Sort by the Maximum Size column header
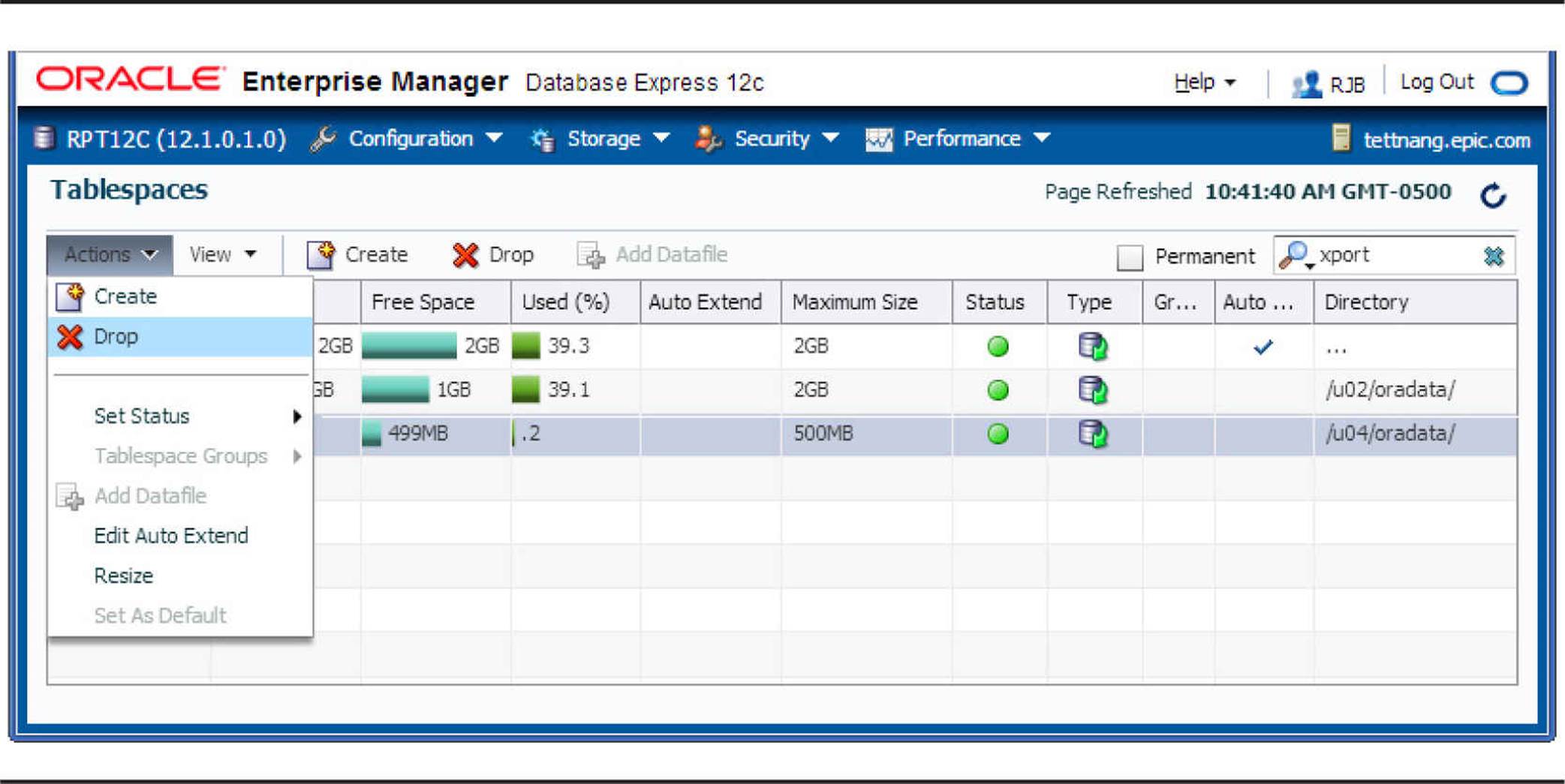 coord(867,302)
